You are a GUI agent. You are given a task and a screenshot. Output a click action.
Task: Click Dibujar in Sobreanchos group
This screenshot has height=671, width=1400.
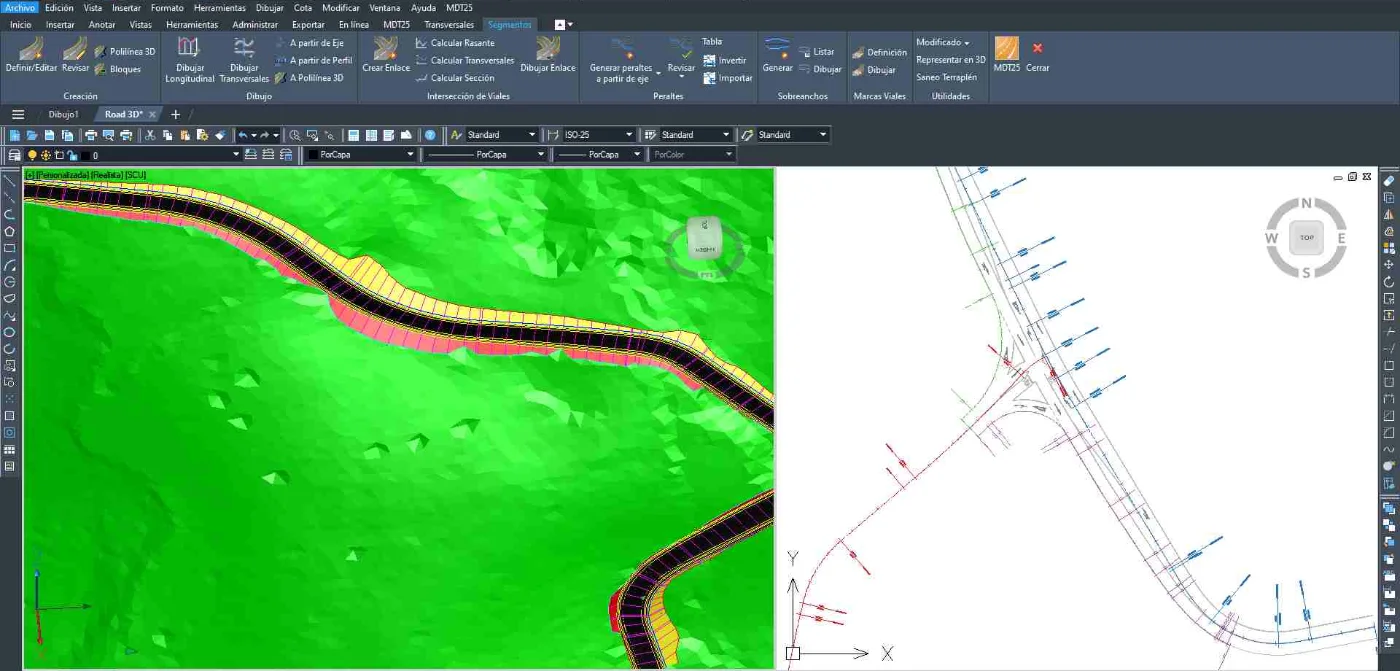point(820,69)
